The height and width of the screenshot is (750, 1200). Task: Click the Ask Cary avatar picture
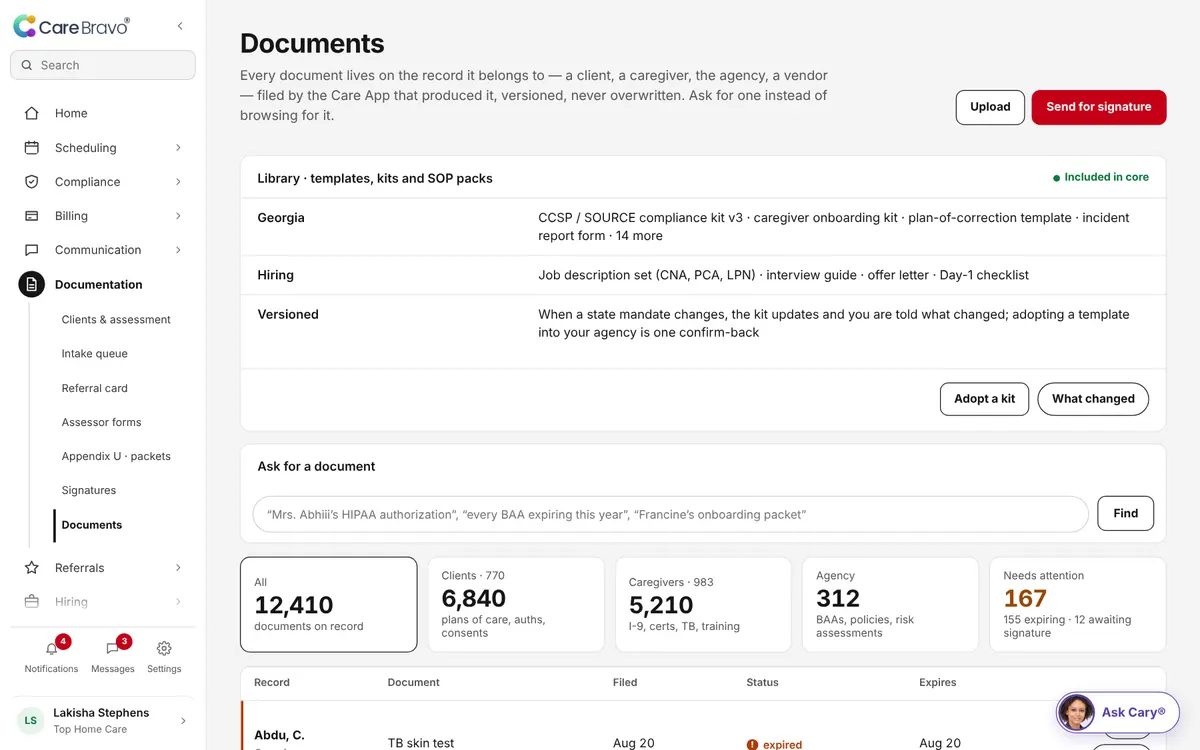pyautogui.click(x=1076, y=712)
